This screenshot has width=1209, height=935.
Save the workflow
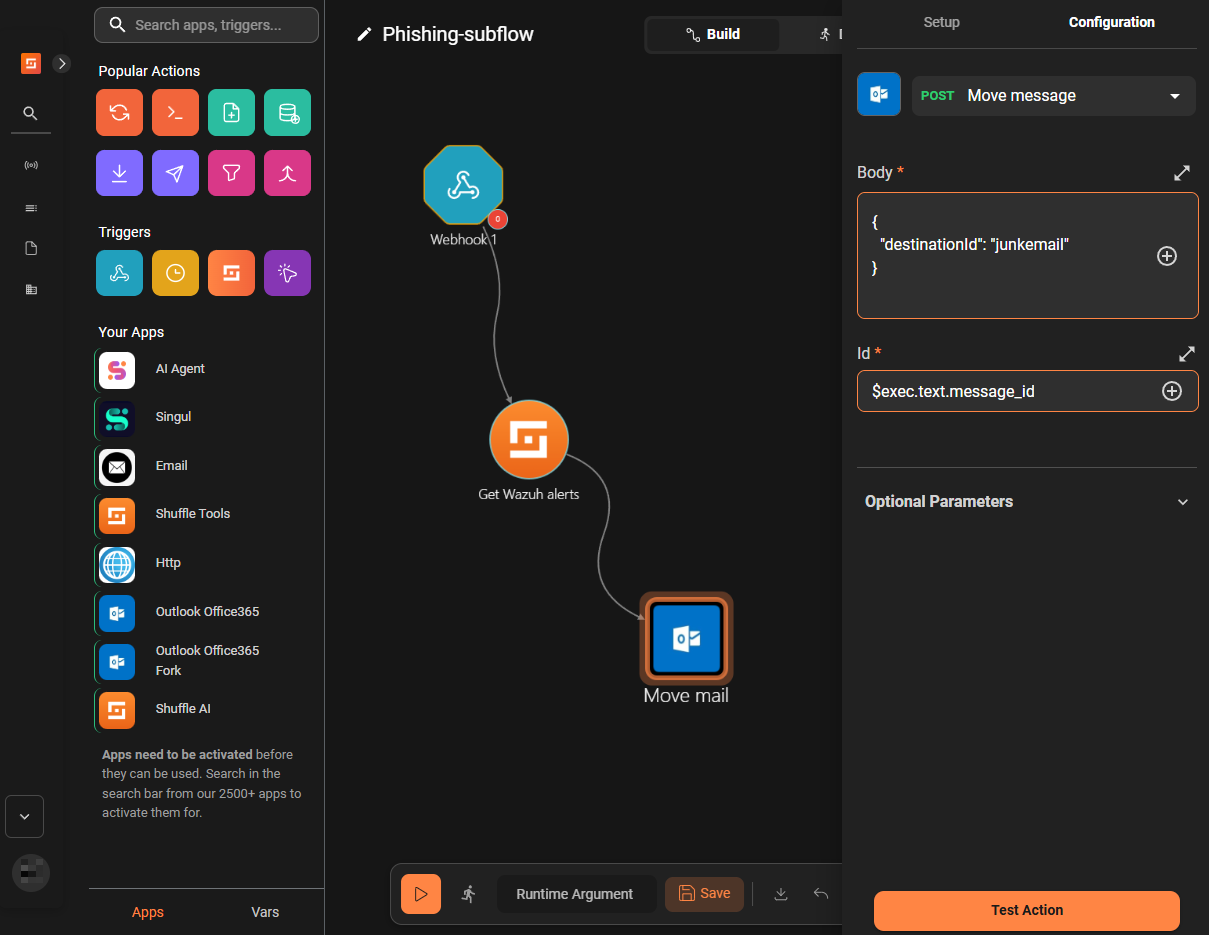pyautogui.click(x=704, y=894)
